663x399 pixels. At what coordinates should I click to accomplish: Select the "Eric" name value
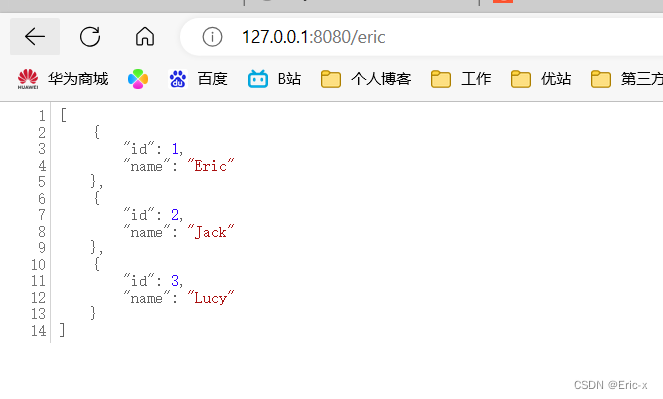(x=211, y=165)
